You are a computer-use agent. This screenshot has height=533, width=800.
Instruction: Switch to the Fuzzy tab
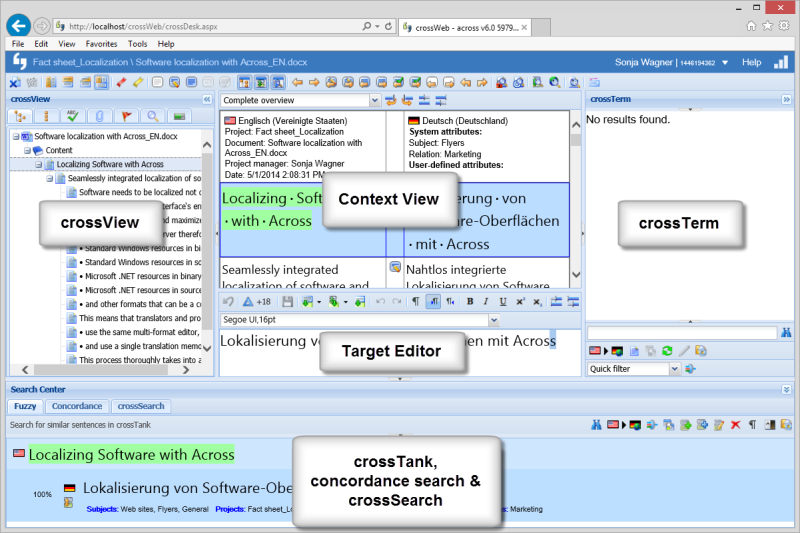(x=25, y=406)
